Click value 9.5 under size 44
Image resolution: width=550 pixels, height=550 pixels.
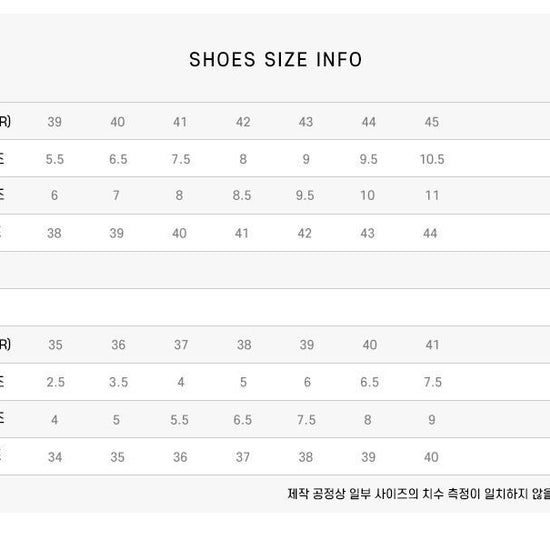coord(369,159)
